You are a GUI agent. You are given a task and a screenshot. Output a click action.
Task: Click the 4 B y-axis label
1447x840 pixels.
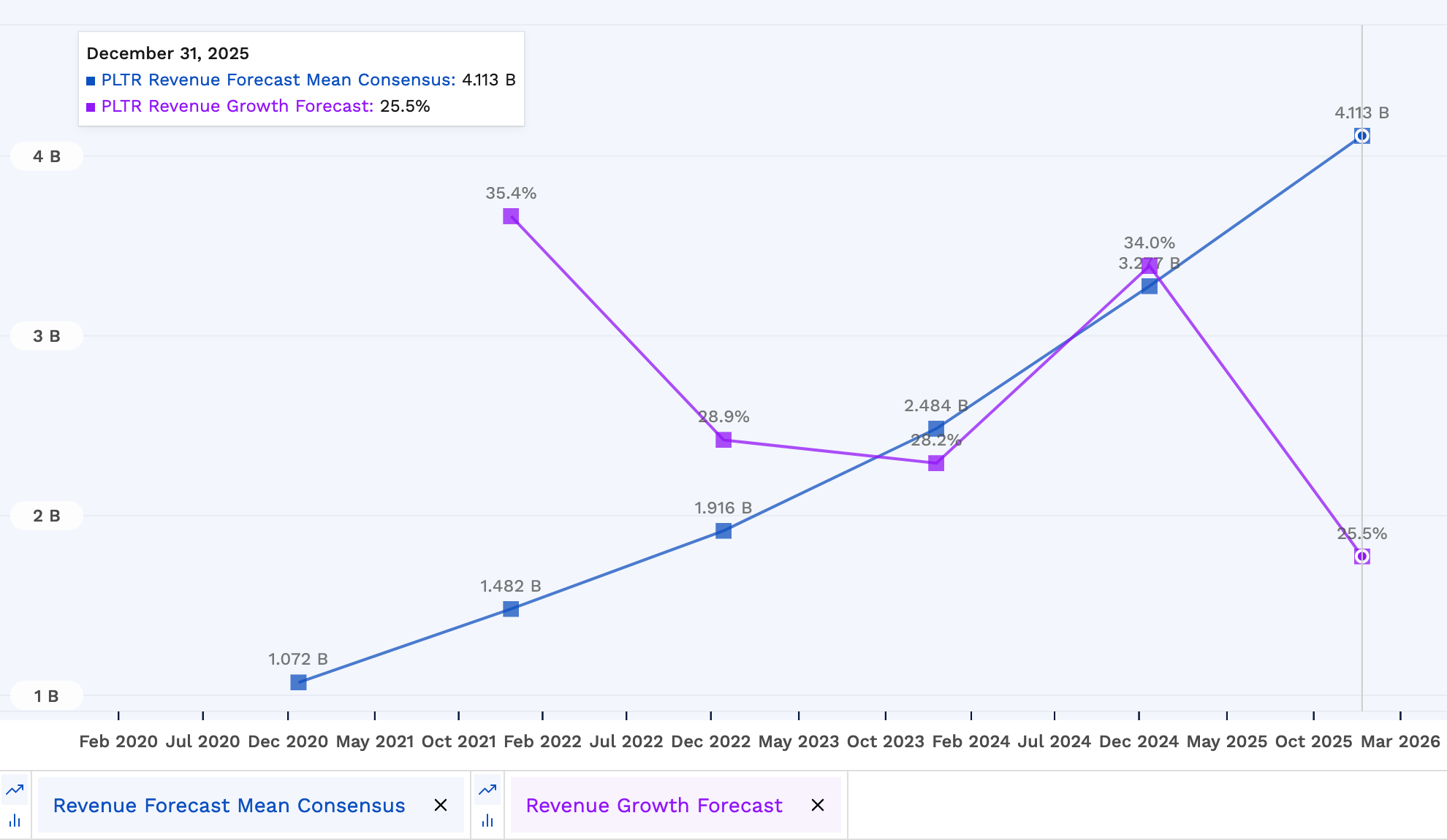47,156
